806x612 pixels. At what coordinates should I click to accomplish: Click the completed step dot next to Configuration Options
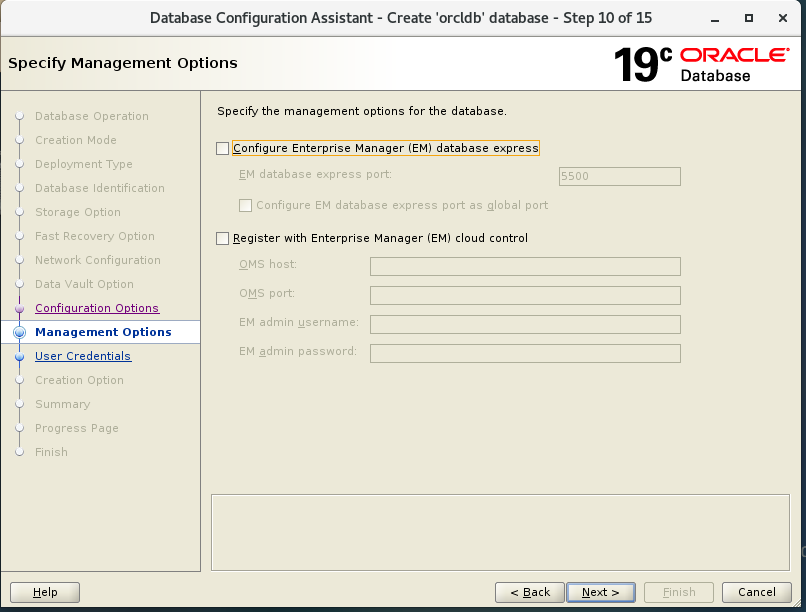21,308
